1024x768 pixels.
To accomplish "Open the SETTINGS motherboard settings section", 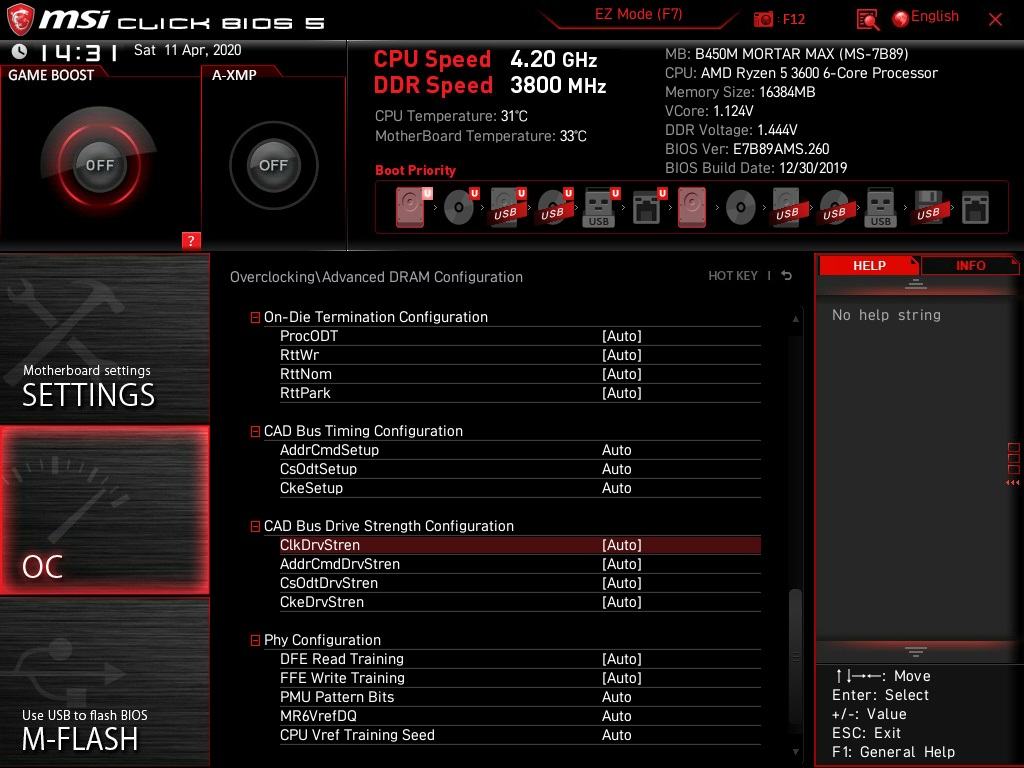I will (x=104, y=339).
